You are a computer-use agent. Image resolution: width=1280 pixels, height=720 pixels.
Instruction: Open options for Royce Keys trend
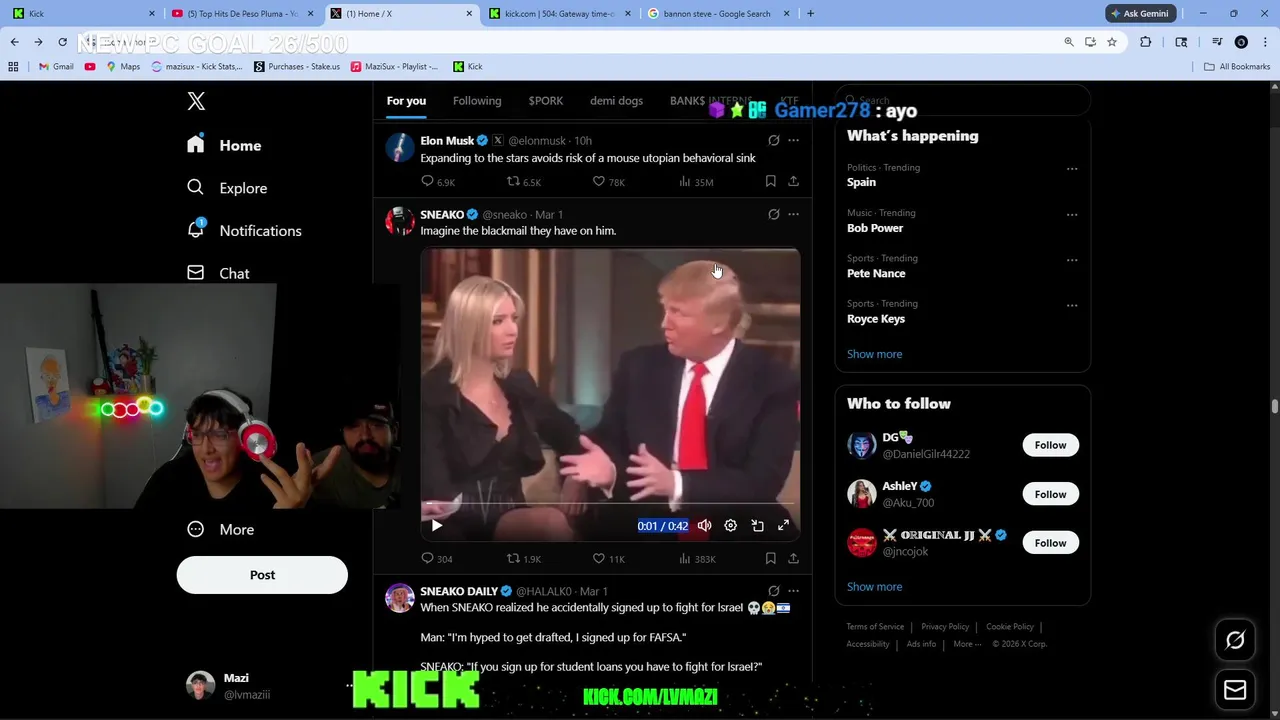(x=1072, y=306)
